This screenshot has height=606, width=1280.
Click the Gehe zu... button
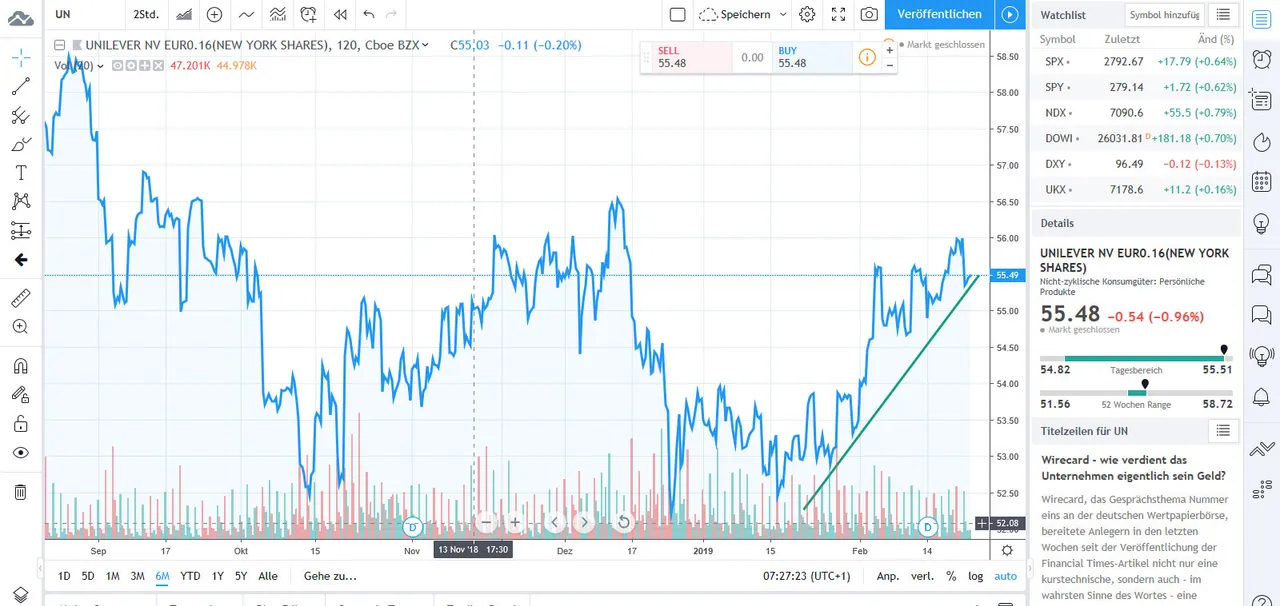pyautogui.click(x=330, y=576)
